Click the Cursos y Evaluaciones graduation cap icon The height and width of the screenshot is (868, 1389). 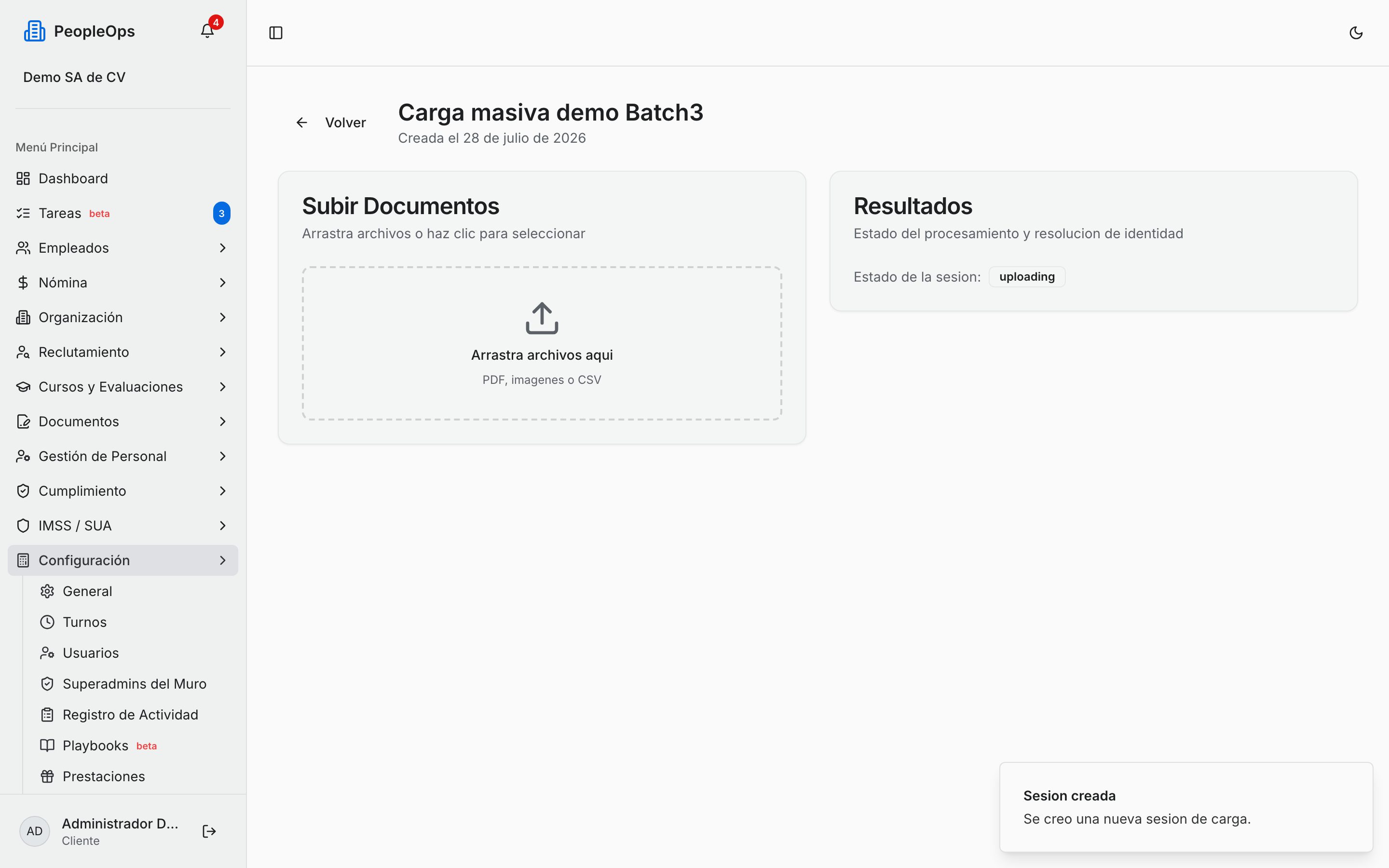23,387
